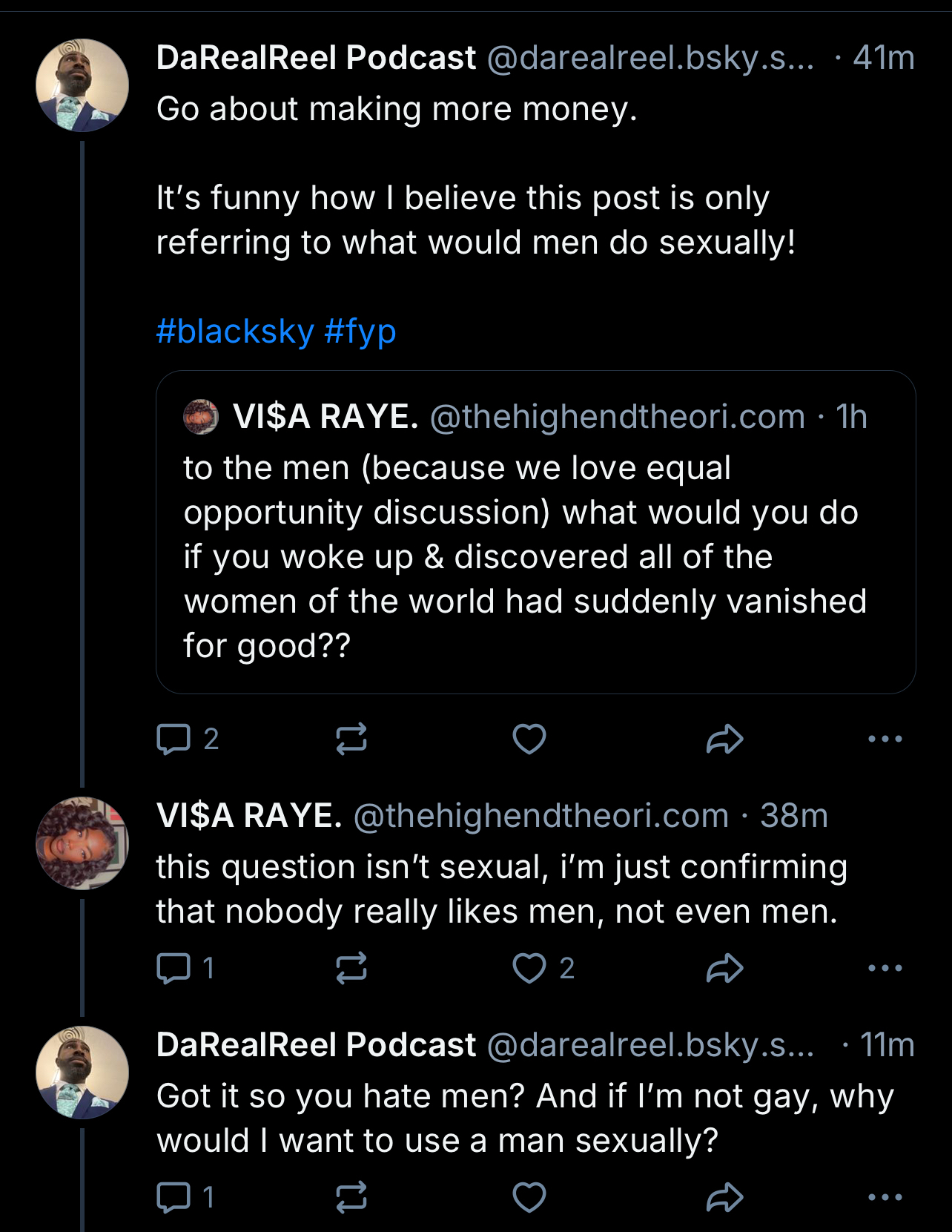Screen dimensions: 952x1232
Task: Open the #fyp hashtag
Action: coord(360,331)
